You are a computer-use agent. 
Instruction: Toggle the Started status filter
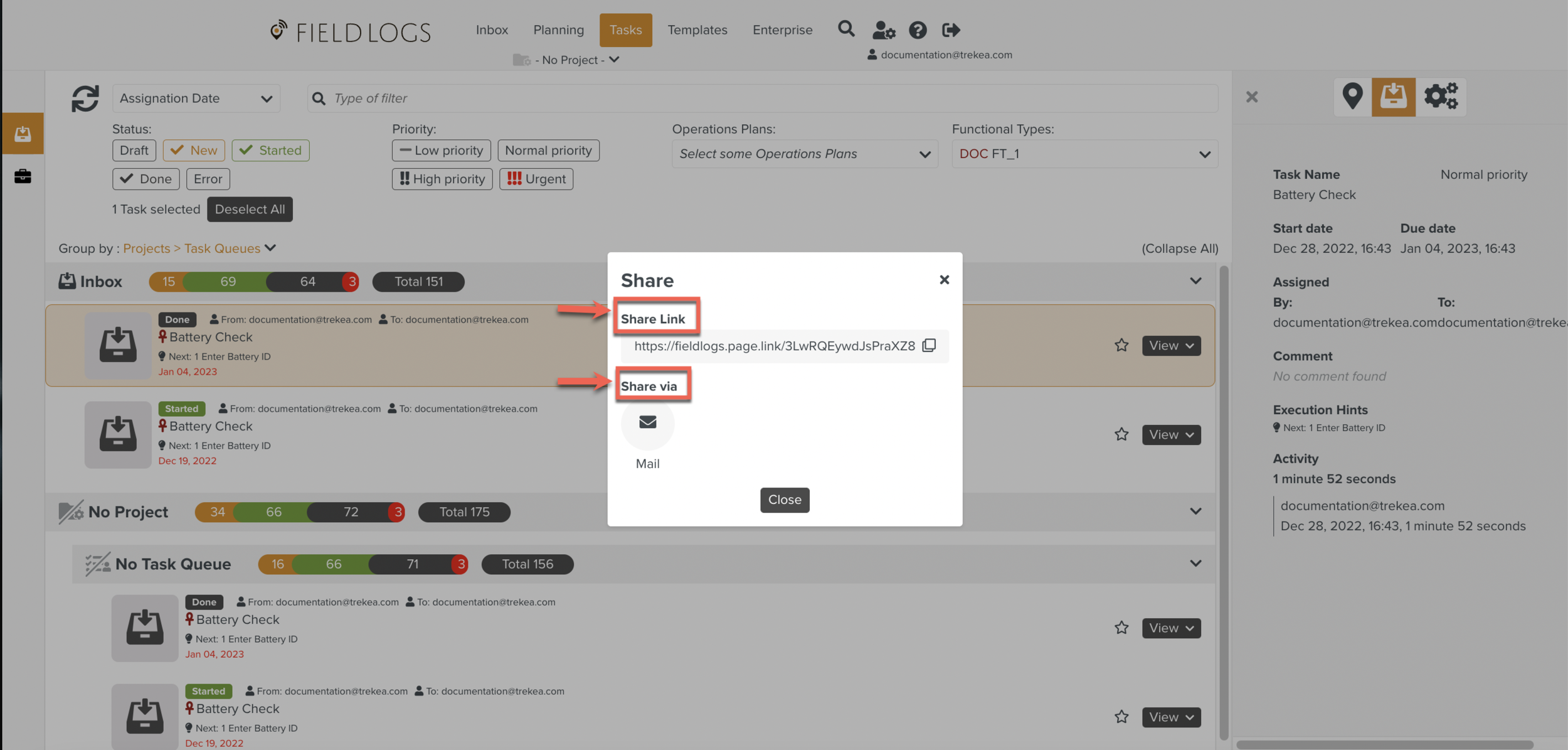click(270, 151)
